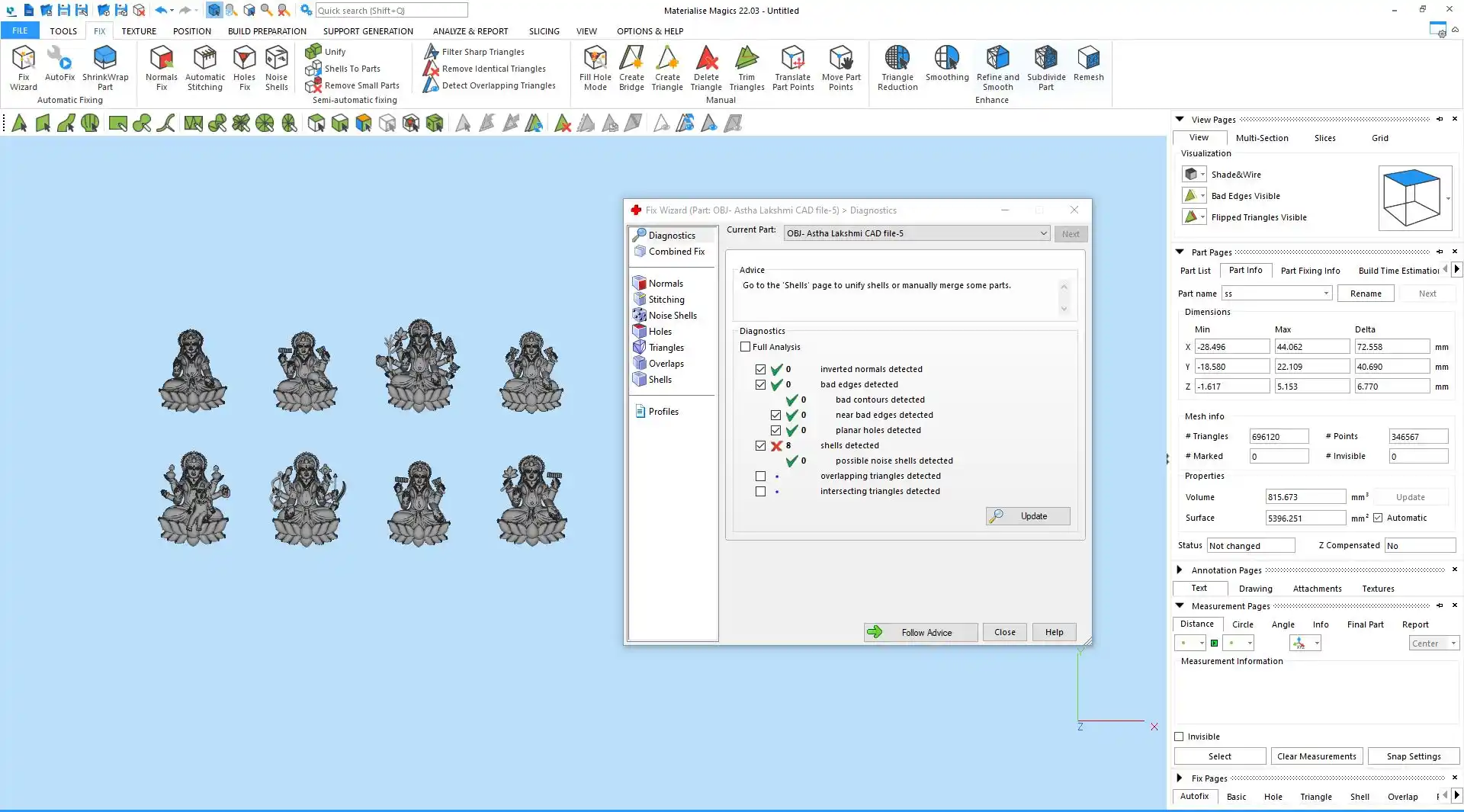
Task: Expand the Annotation Pages panel
Action: click(1180, 570)
